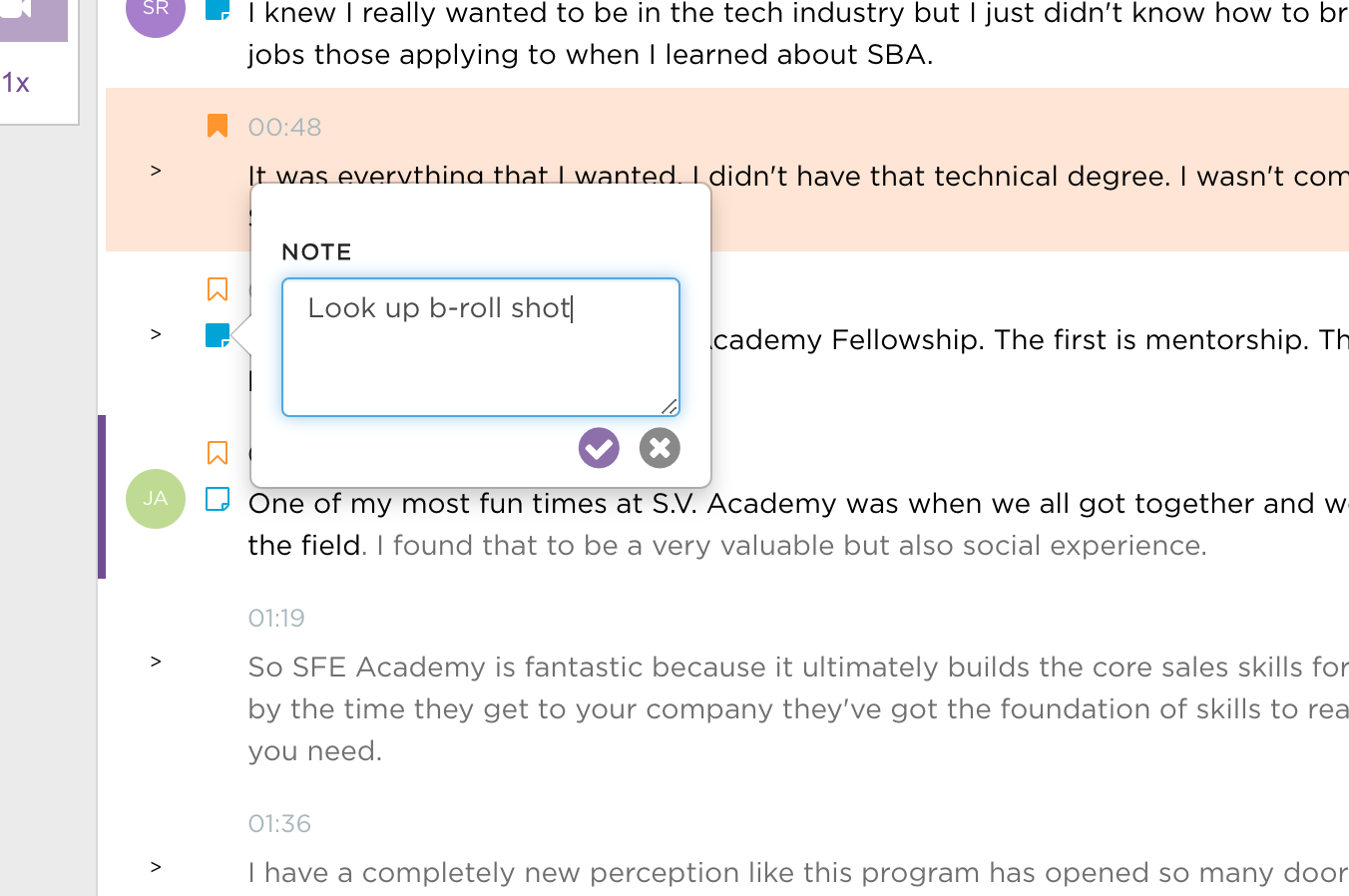The width and height of the screenshot is (1349, 896).
Task: Jump to the 00:48 timestamp
Action: pos(284,128)
